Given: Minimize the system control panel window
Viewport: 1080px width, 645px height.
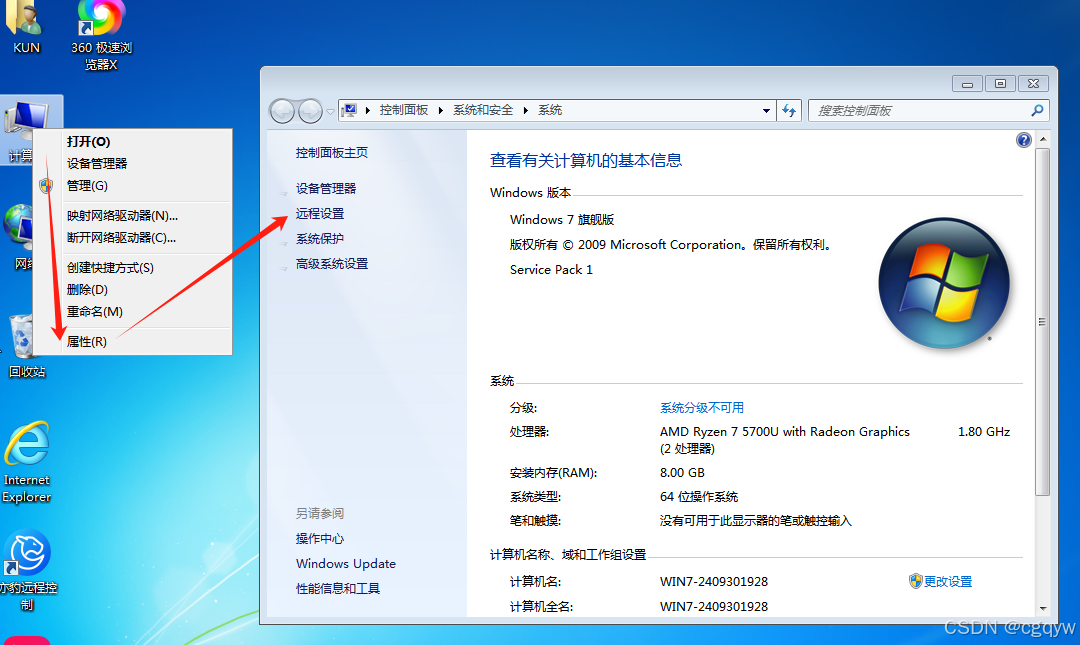Looking at the screenshot, I should click(x=967, y=83).
